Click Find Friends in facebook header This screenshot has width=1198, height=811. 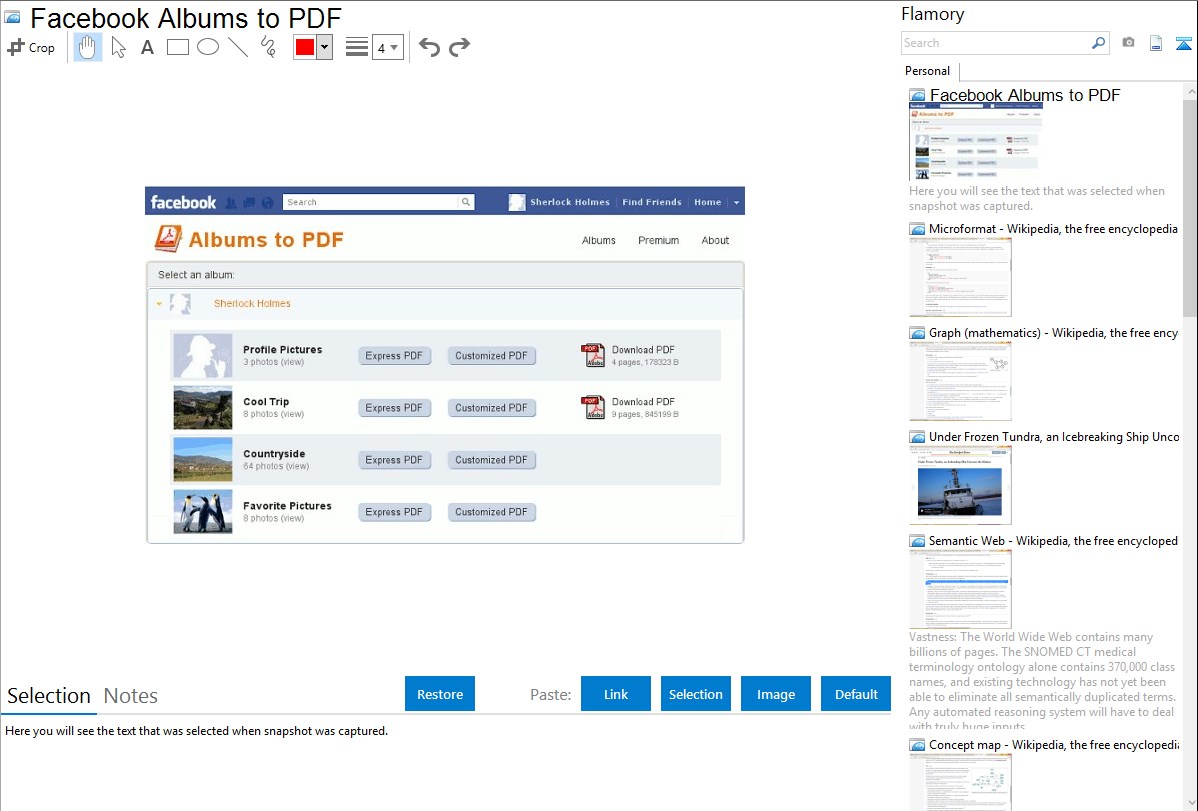pyautogui.click(x=652, y=202)
